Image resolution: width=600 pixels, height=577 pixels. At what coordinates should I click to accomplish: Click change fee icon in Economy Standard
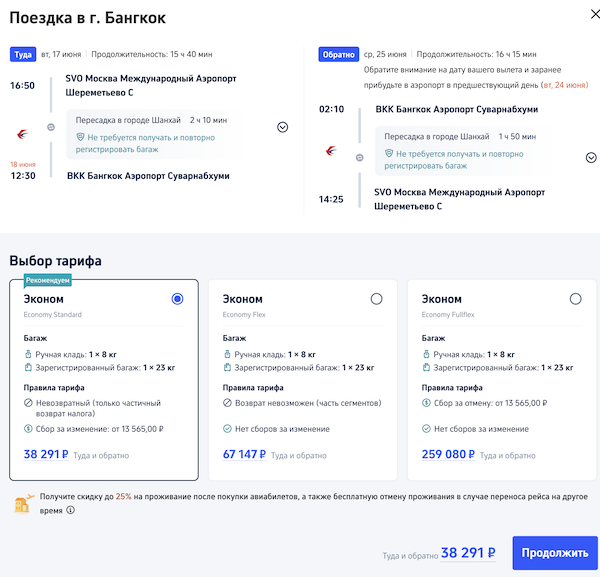28,429
